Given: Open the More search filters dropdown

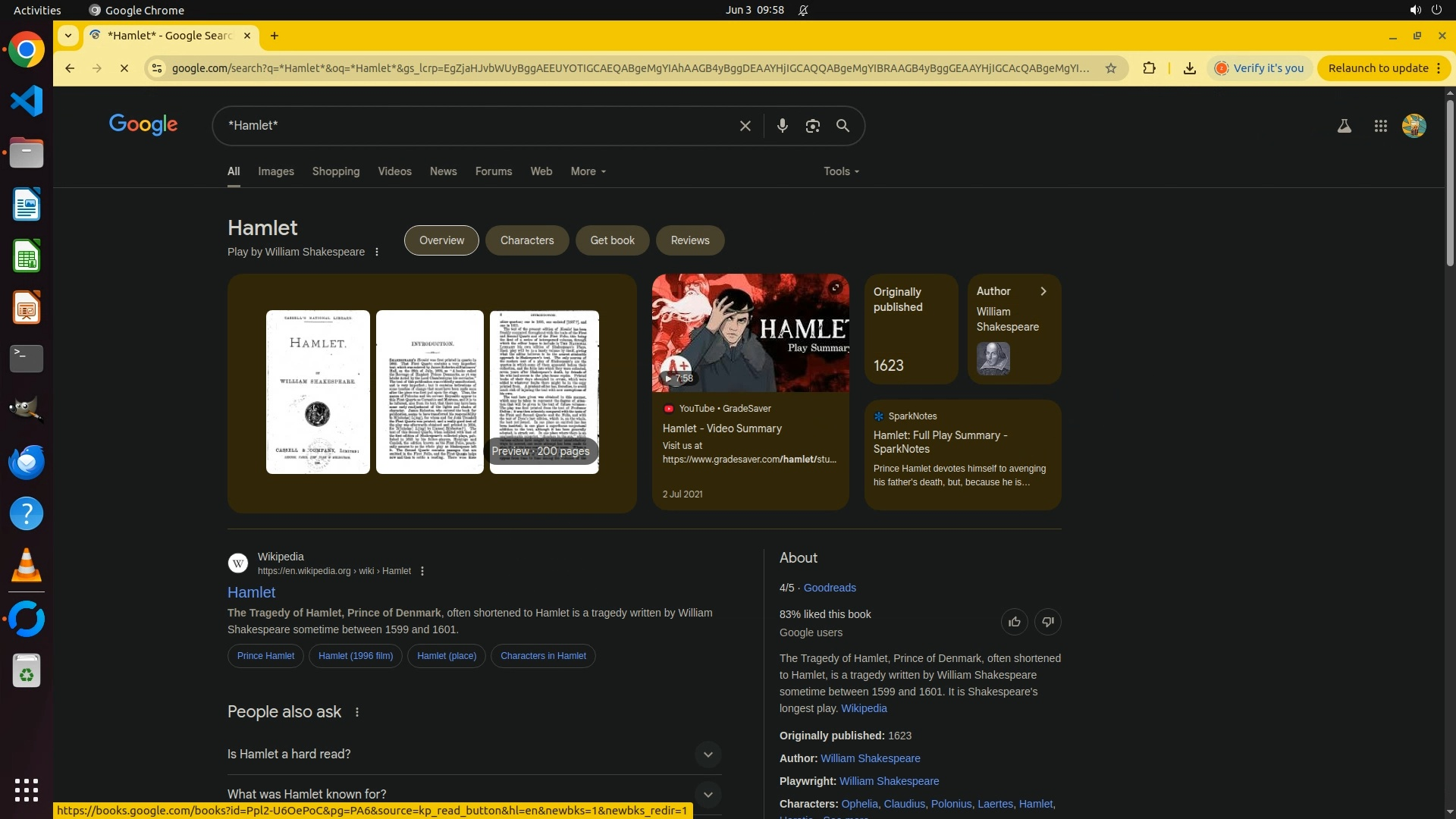Looking at the screenshot, I should coord(588,171).
